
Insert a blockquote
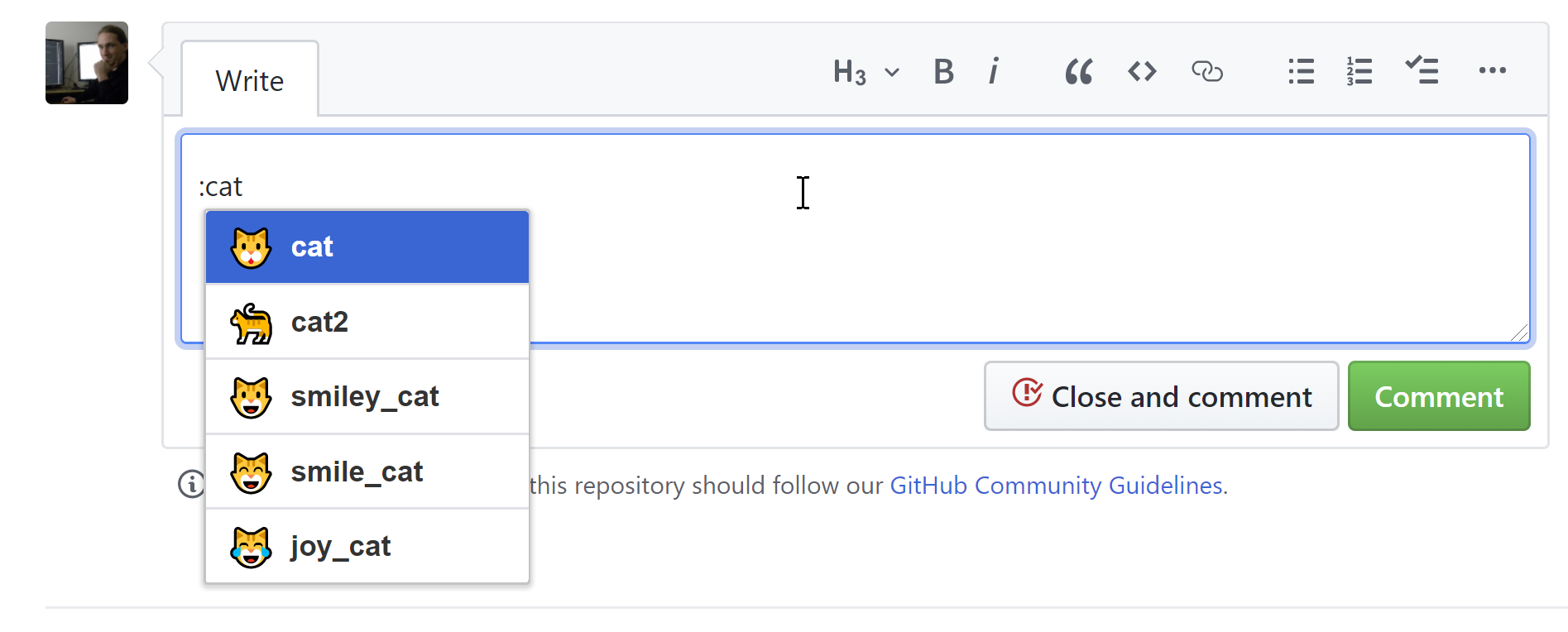click(x=1077, y=72)
